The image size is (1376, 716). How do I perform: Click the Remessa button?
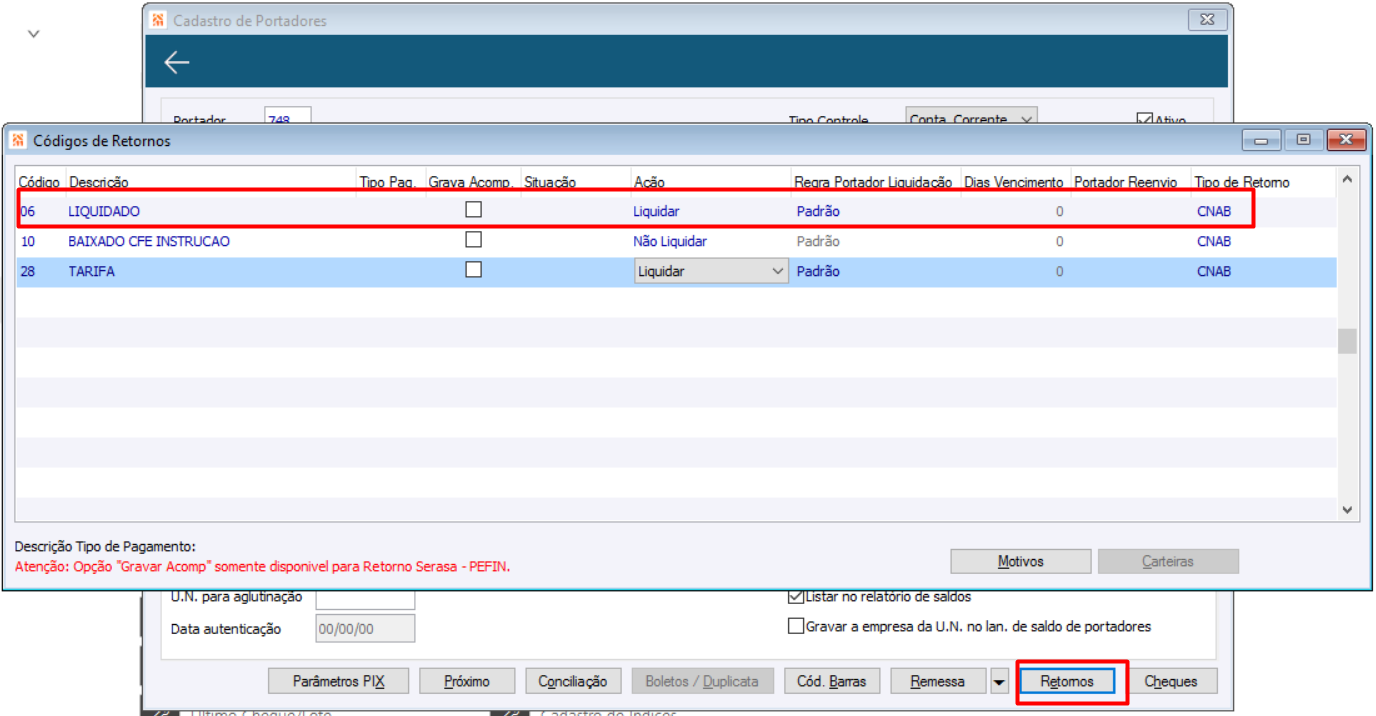938,682
